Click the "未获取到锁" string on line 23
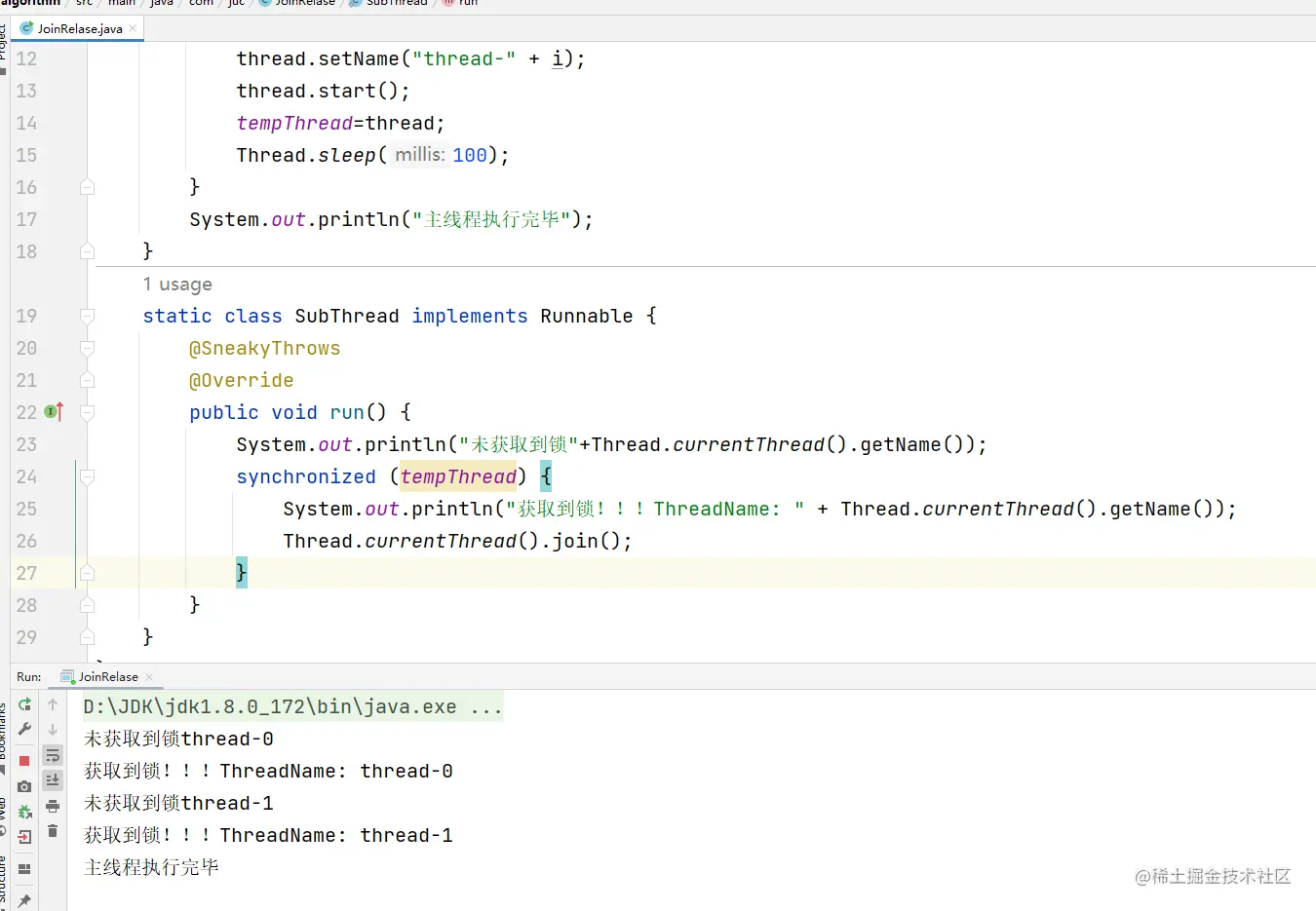Screen dimensions: 1316x911 point(519,444)
